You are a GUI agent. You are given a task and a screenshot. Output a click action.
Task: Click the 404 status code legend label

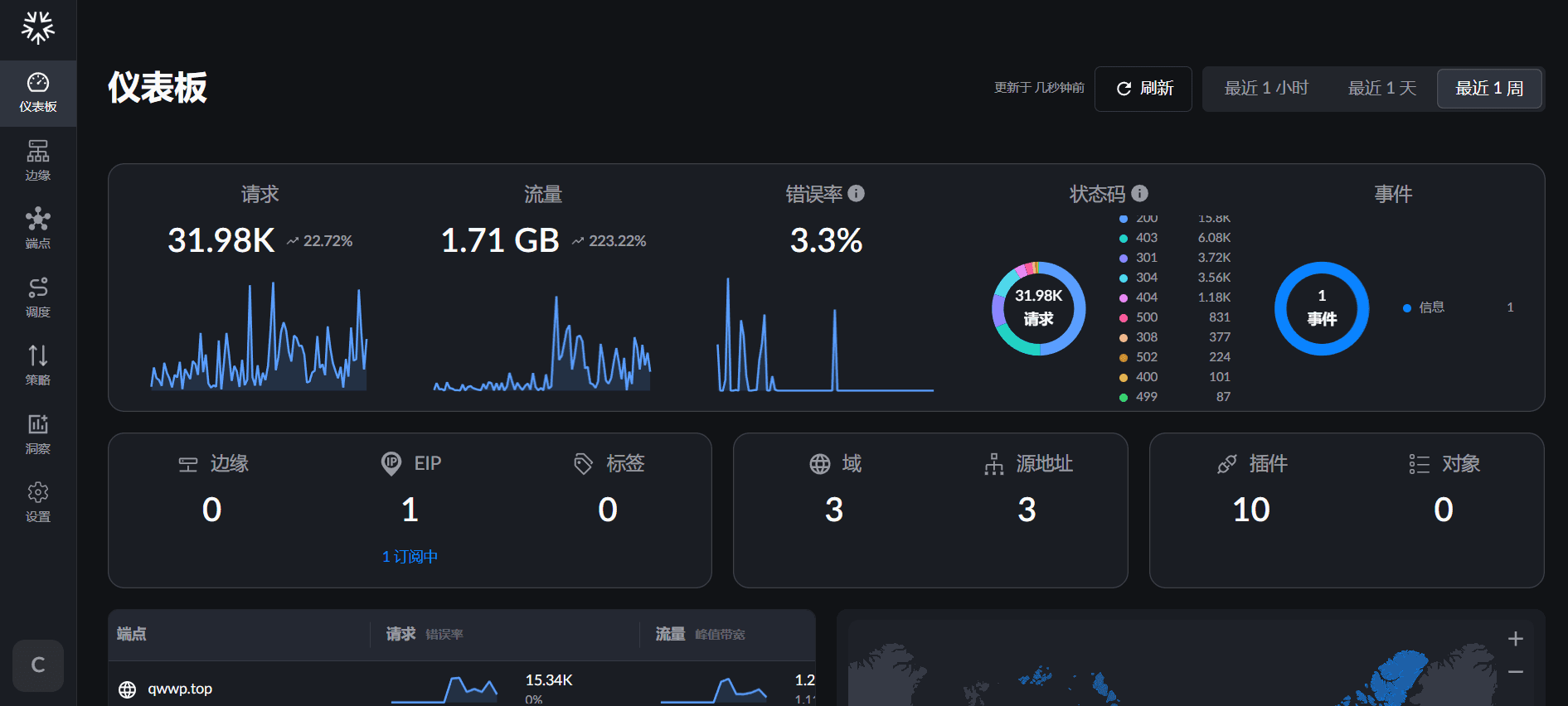(1147, 297)
